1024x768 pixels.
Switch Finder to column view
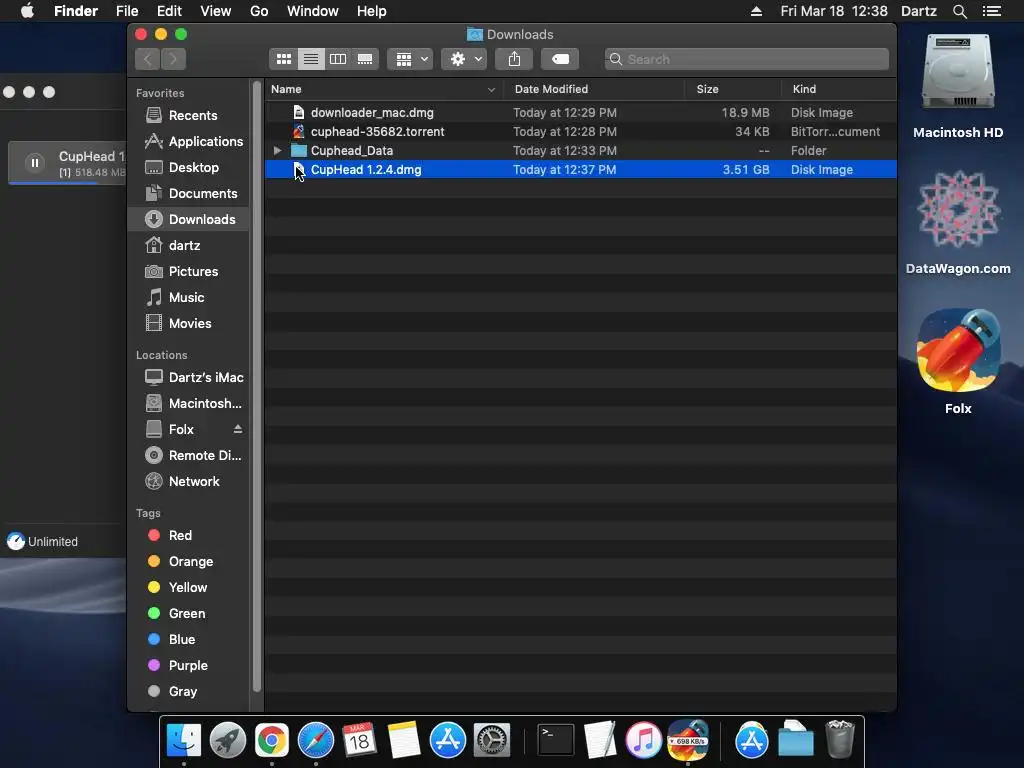click(x=338, y=59)
